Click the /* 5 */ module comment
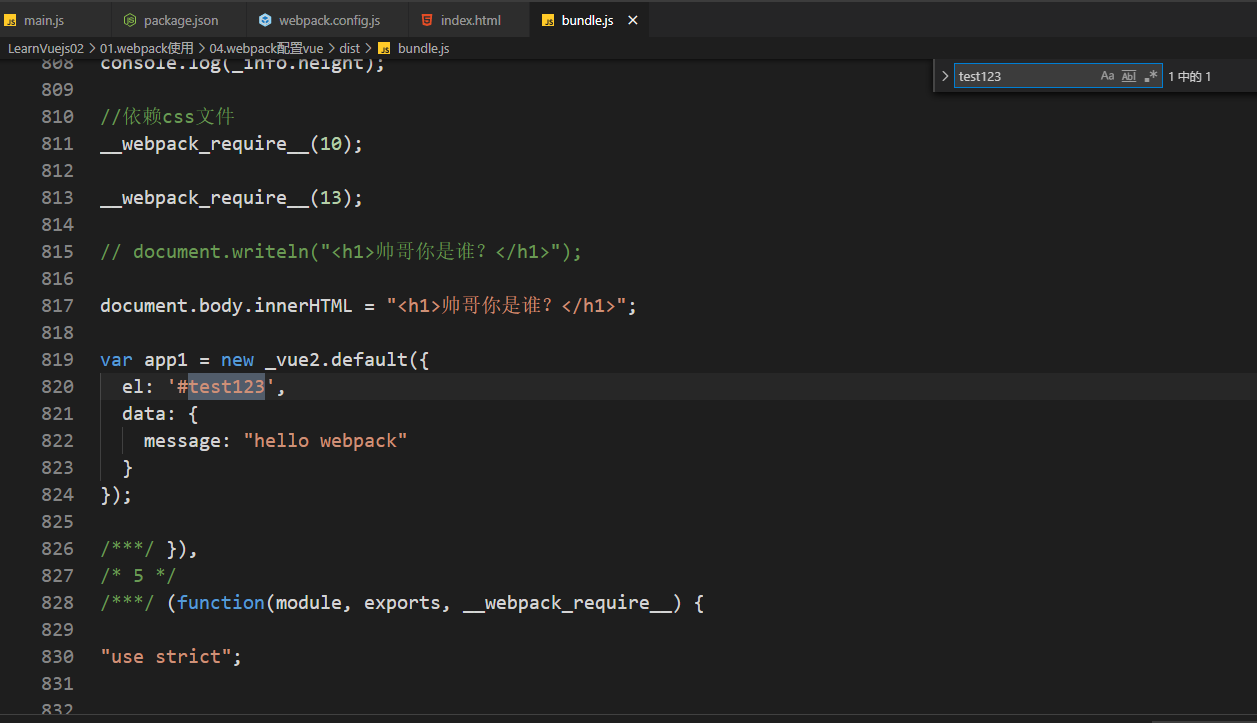 (x=138, y=576)
